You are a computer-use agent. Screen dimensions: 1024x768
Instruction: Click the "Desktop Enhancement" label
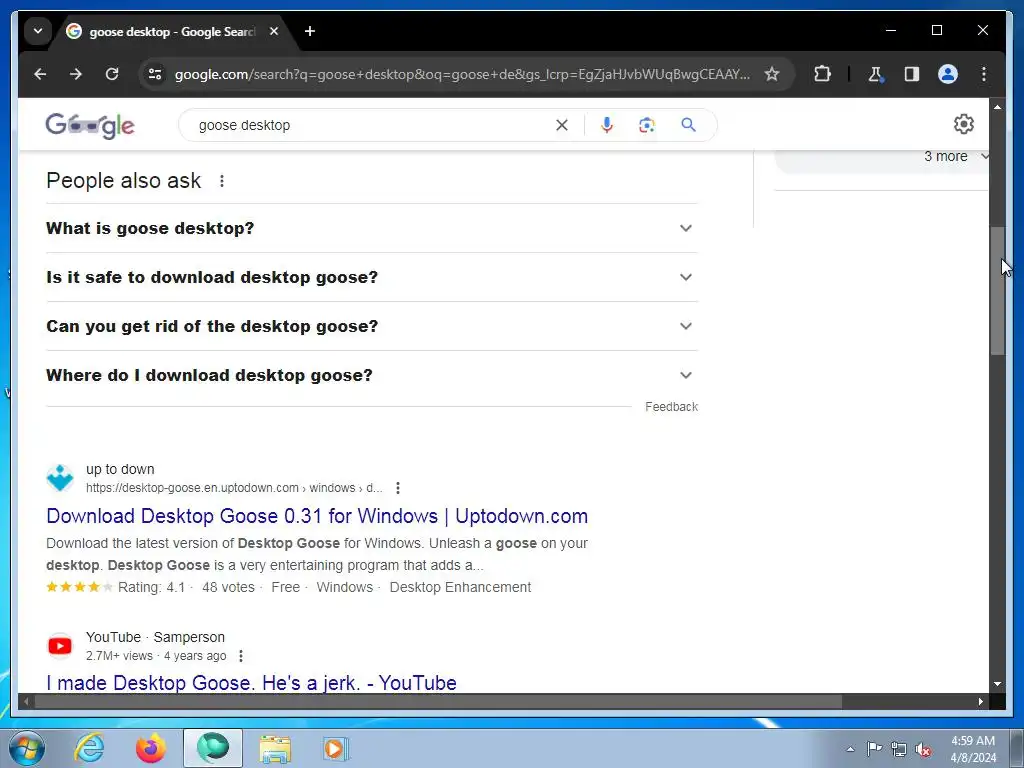[460, 587]
